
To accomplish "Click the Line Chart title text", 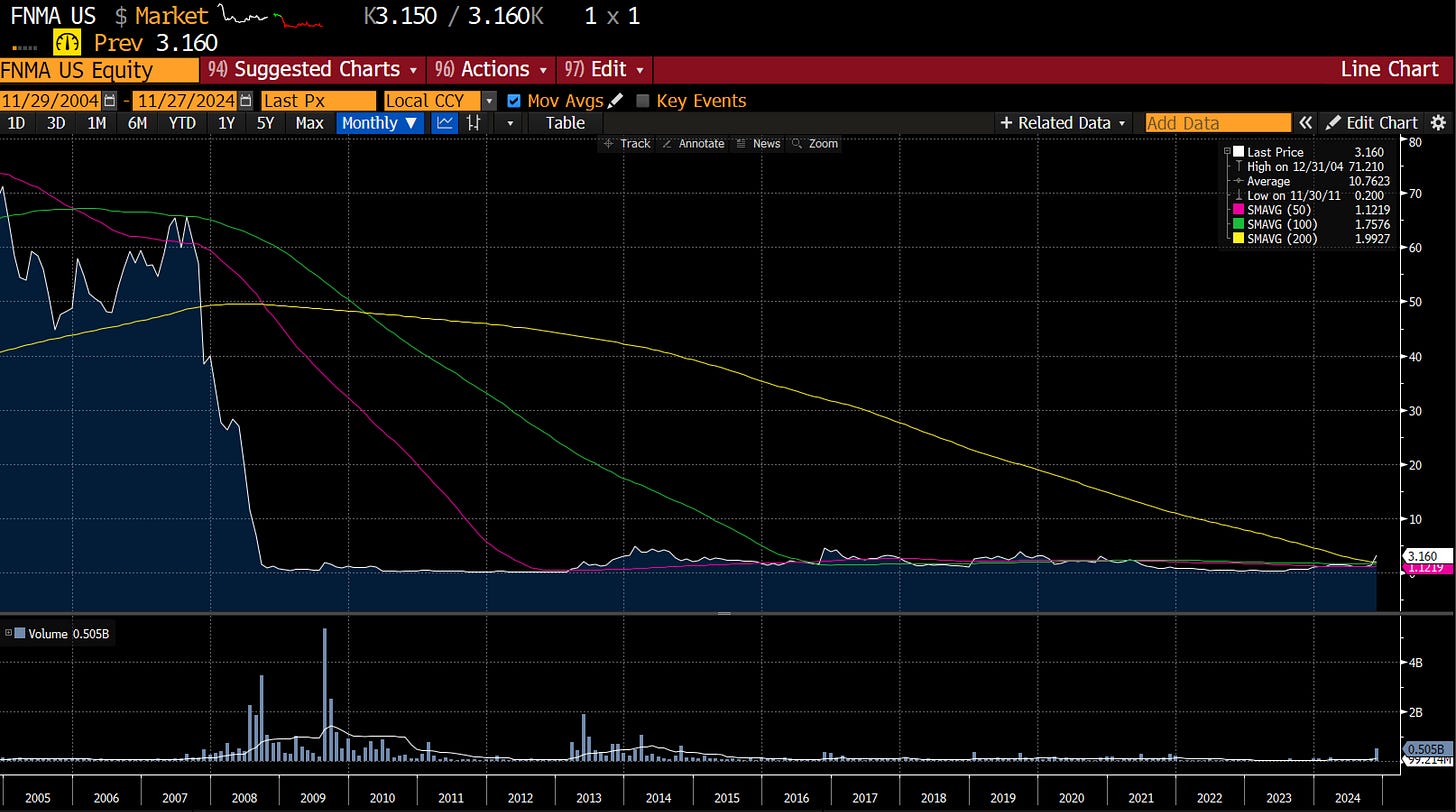I will click(x=1389, y=70).
